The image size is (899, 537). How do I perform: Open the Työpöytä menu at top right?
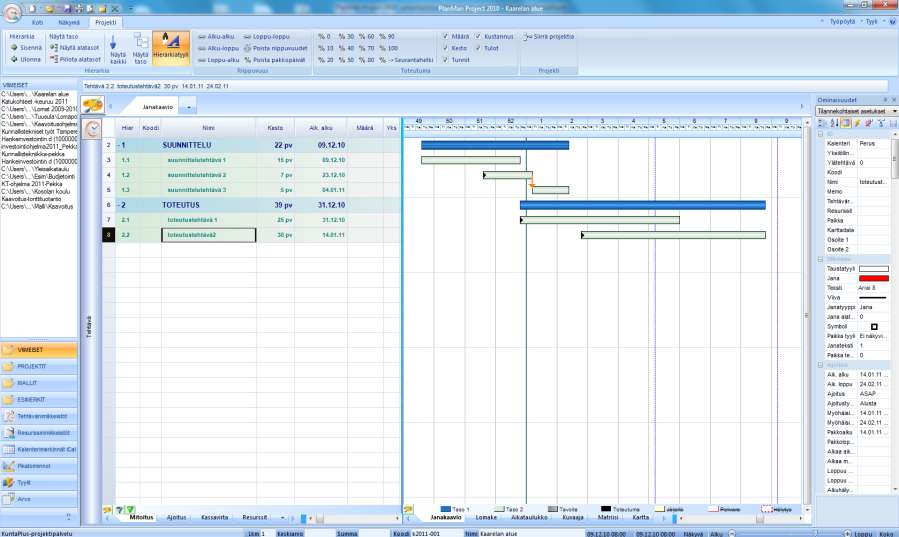click(842, 22)
